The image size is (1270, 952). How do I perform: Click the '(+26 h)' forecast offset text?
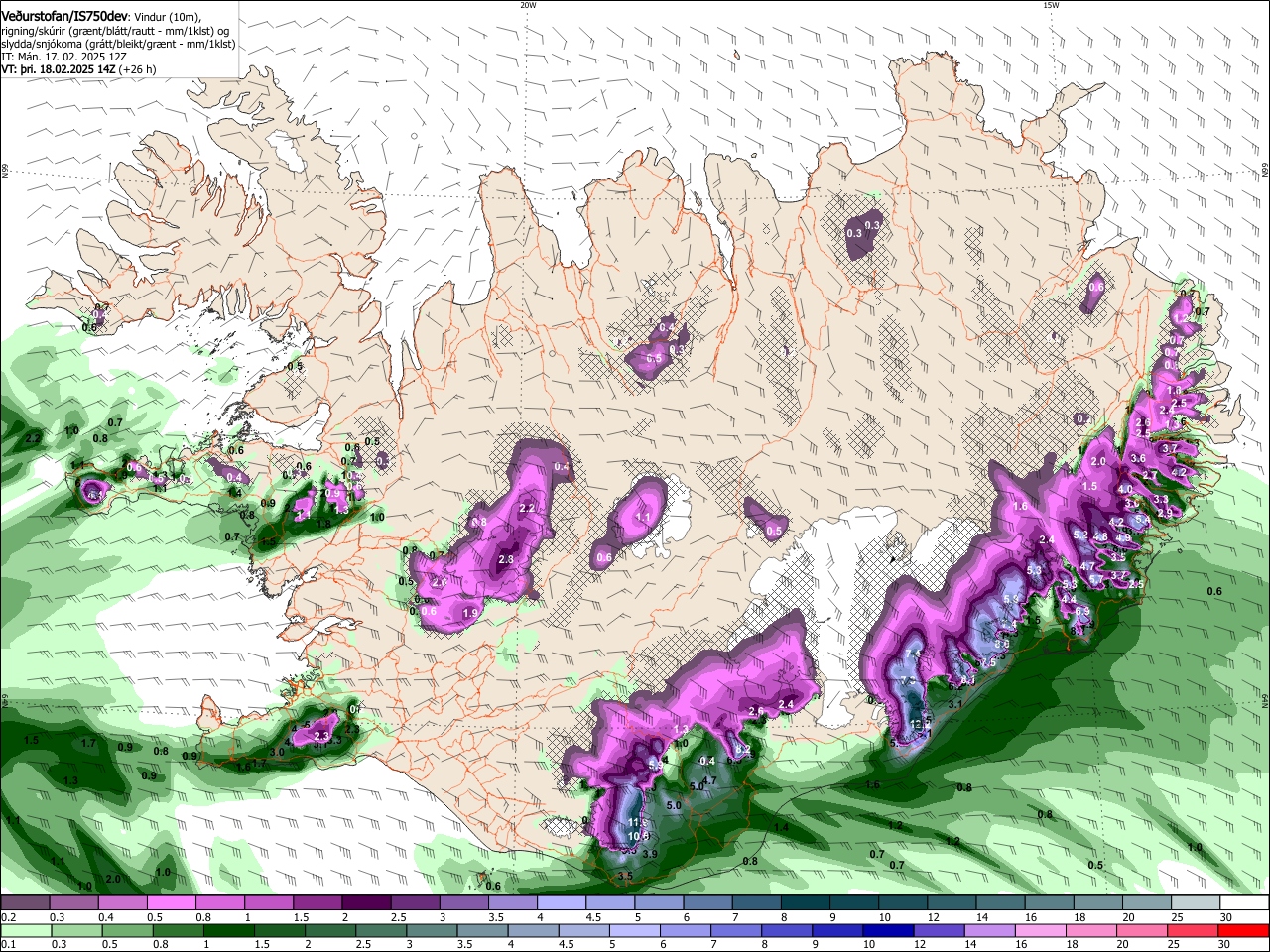click(138, 70)
